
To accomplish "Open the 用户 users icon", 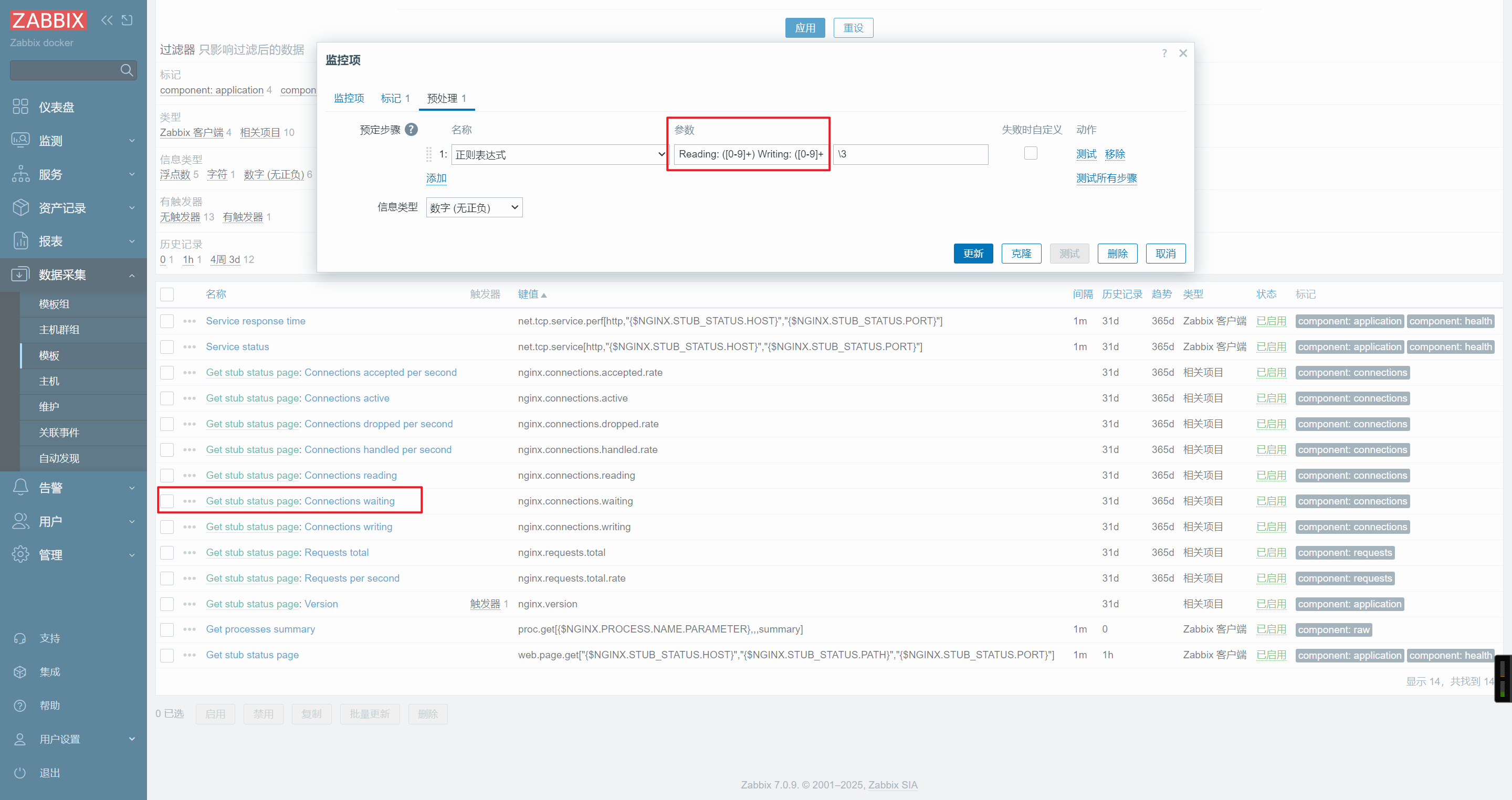I will tap(20, 521).
